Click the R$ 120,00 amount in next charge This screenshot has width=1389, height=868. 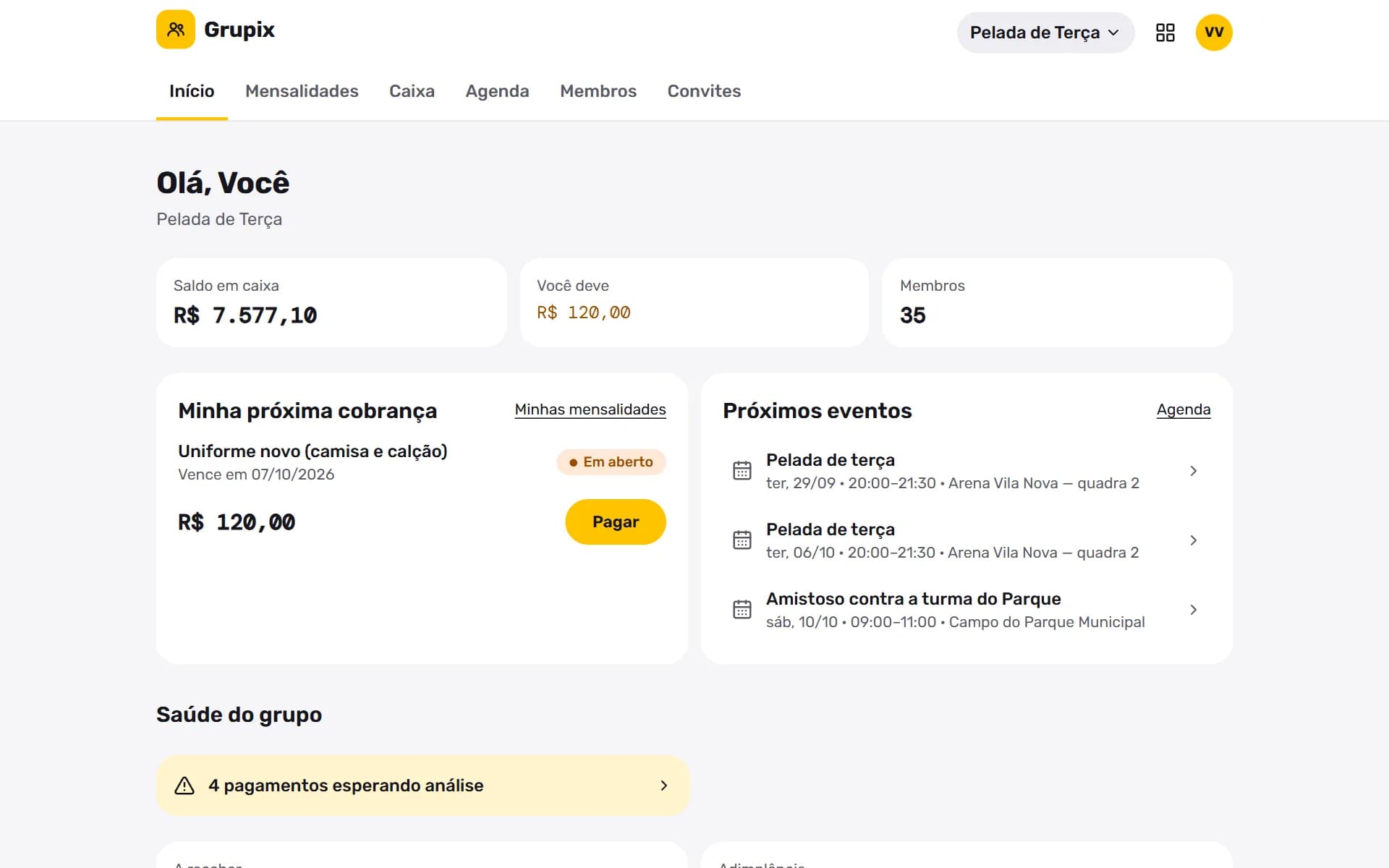pos(237,522)
